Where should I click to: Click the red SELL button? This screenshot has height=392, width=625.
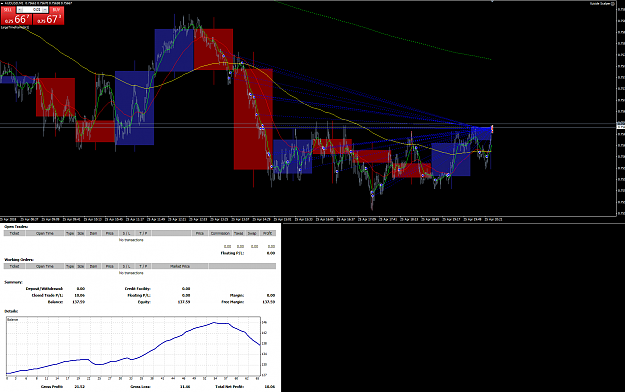[x=9, y=10]
